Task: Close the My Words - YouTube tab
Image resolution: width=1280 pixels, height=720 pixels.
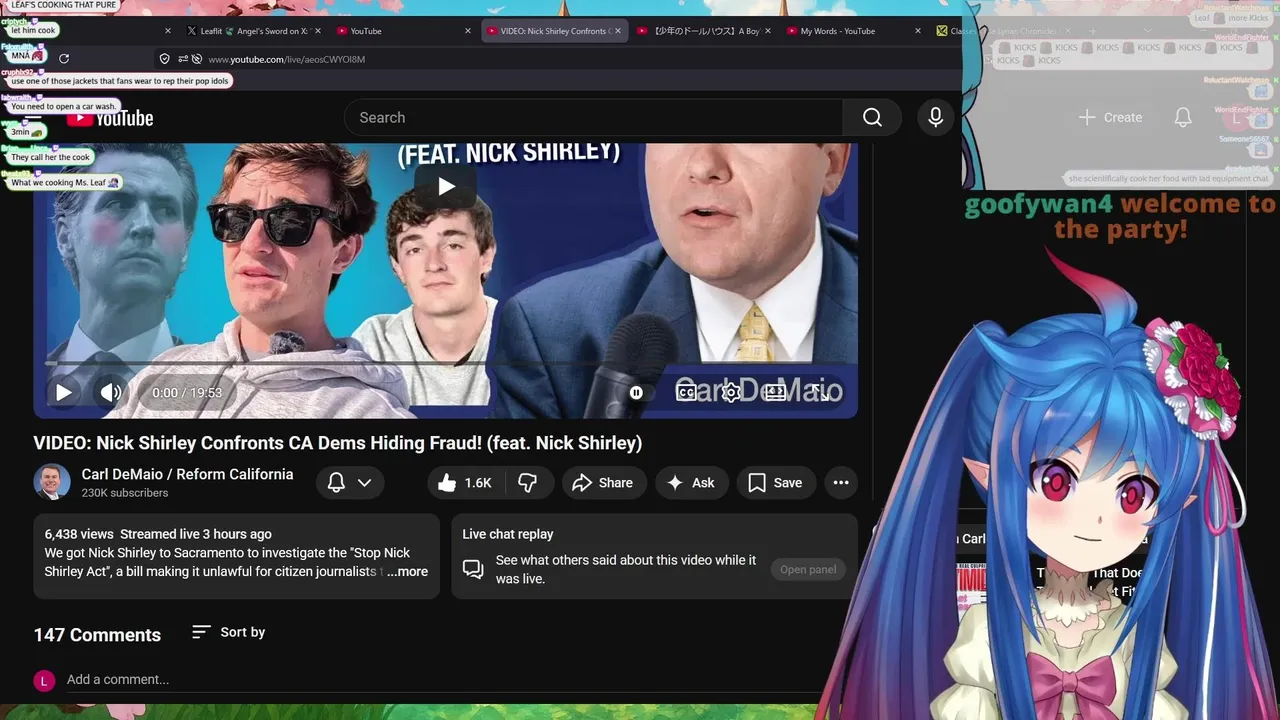Action: tap(918, 31)
